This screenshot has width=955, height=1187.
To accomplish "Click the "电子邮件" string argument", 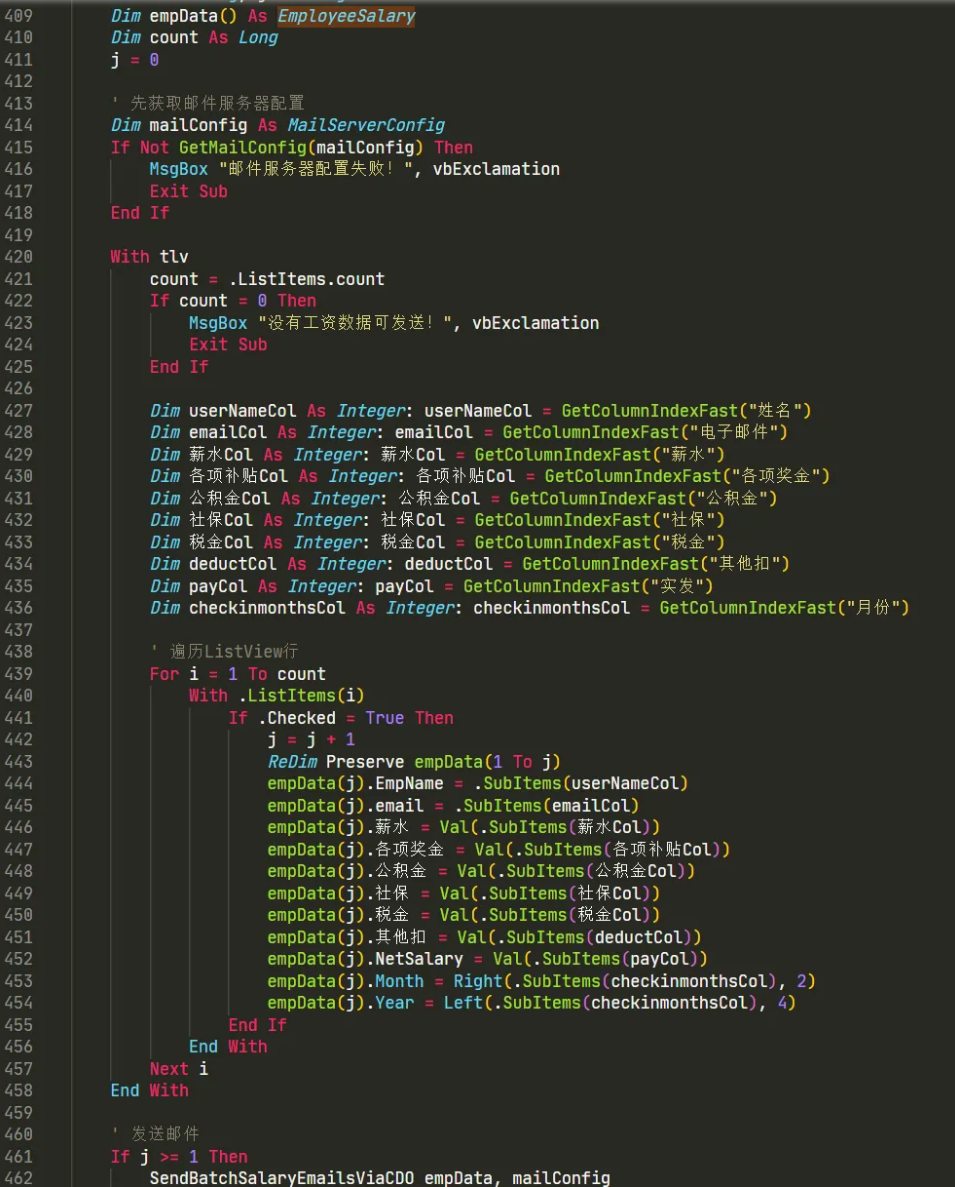I will (733, 432).
